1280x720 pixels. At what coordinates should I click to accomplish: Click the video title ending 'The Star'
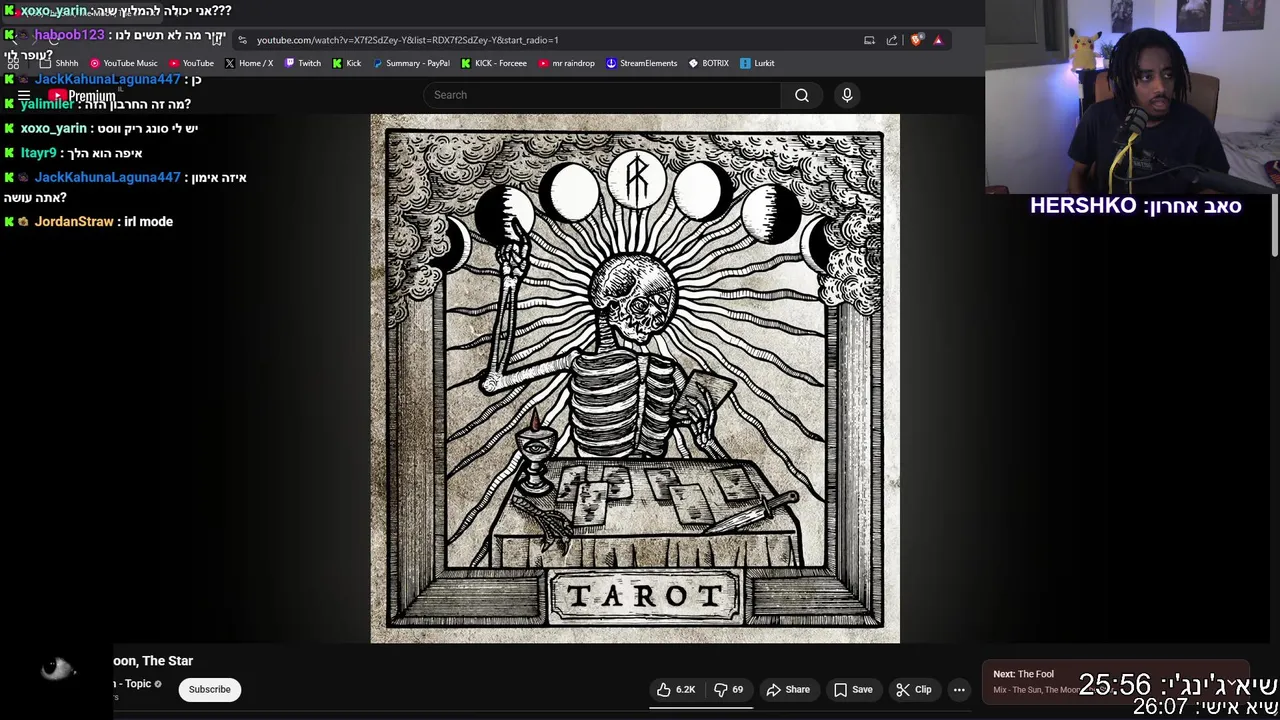(153, 661)
